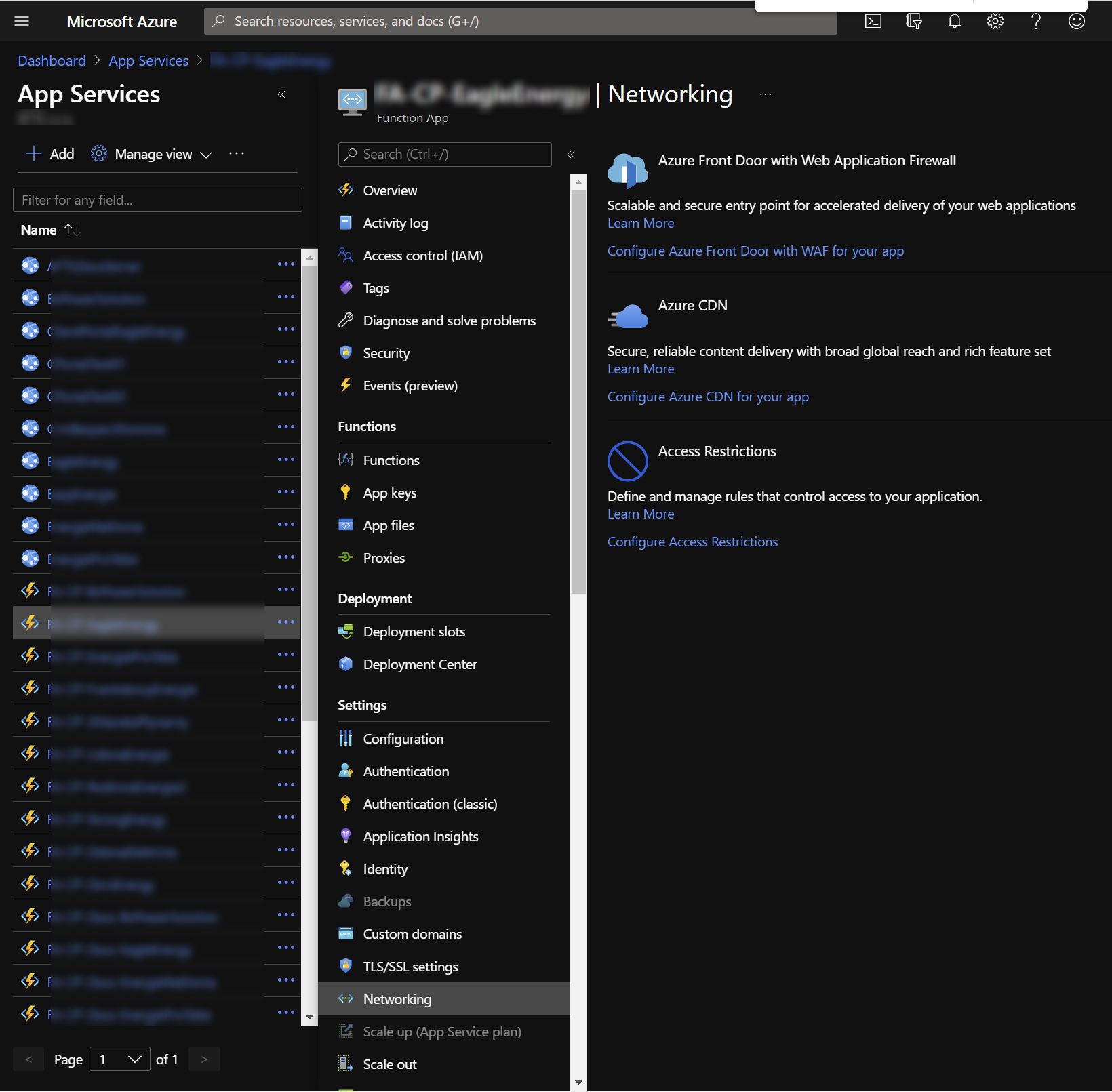Open ellipsis menu next to Networking title

click(x=766, y=94)
